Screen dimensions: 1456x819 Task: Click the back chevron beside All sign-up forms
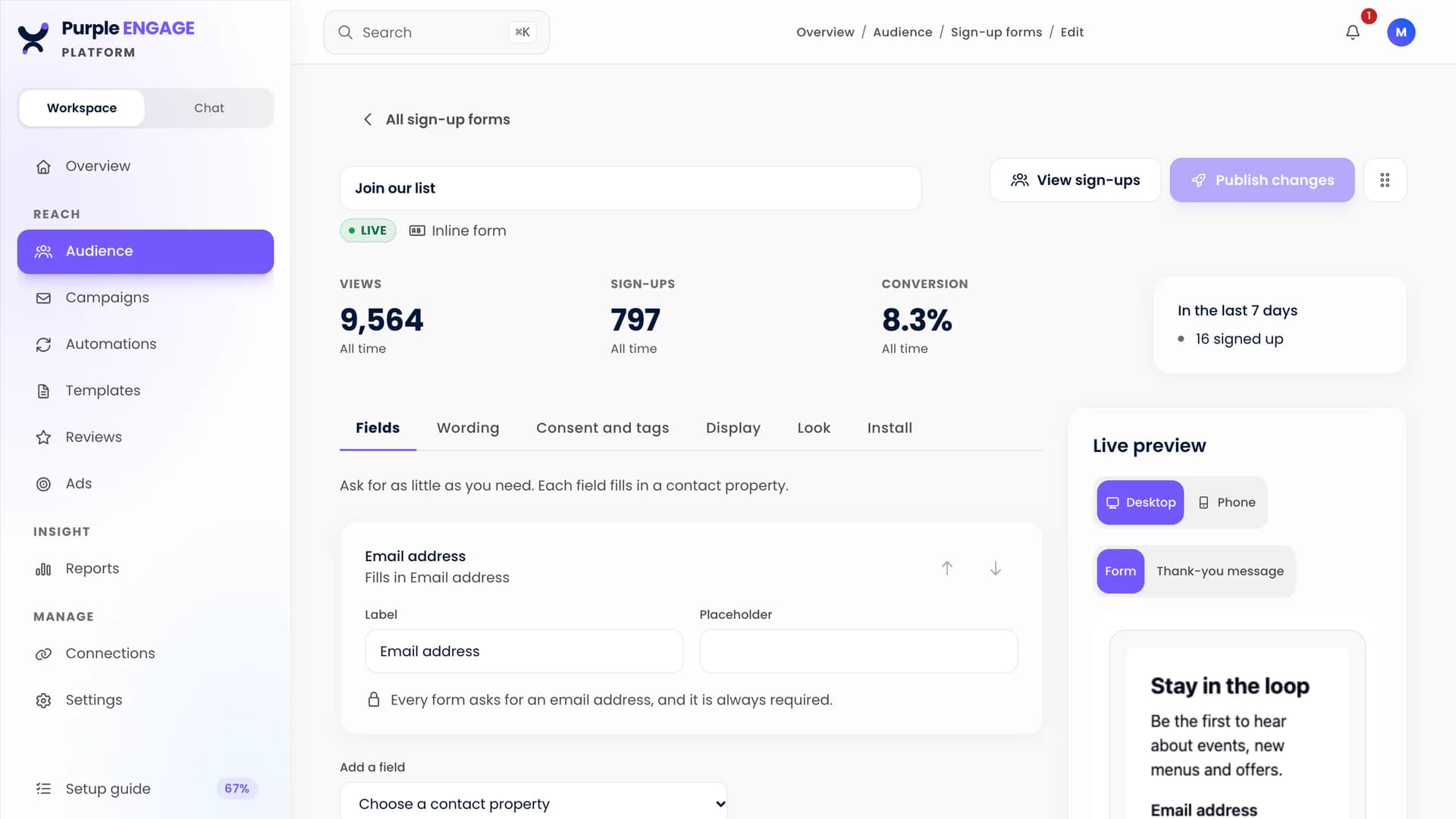(x=368, y=120)
